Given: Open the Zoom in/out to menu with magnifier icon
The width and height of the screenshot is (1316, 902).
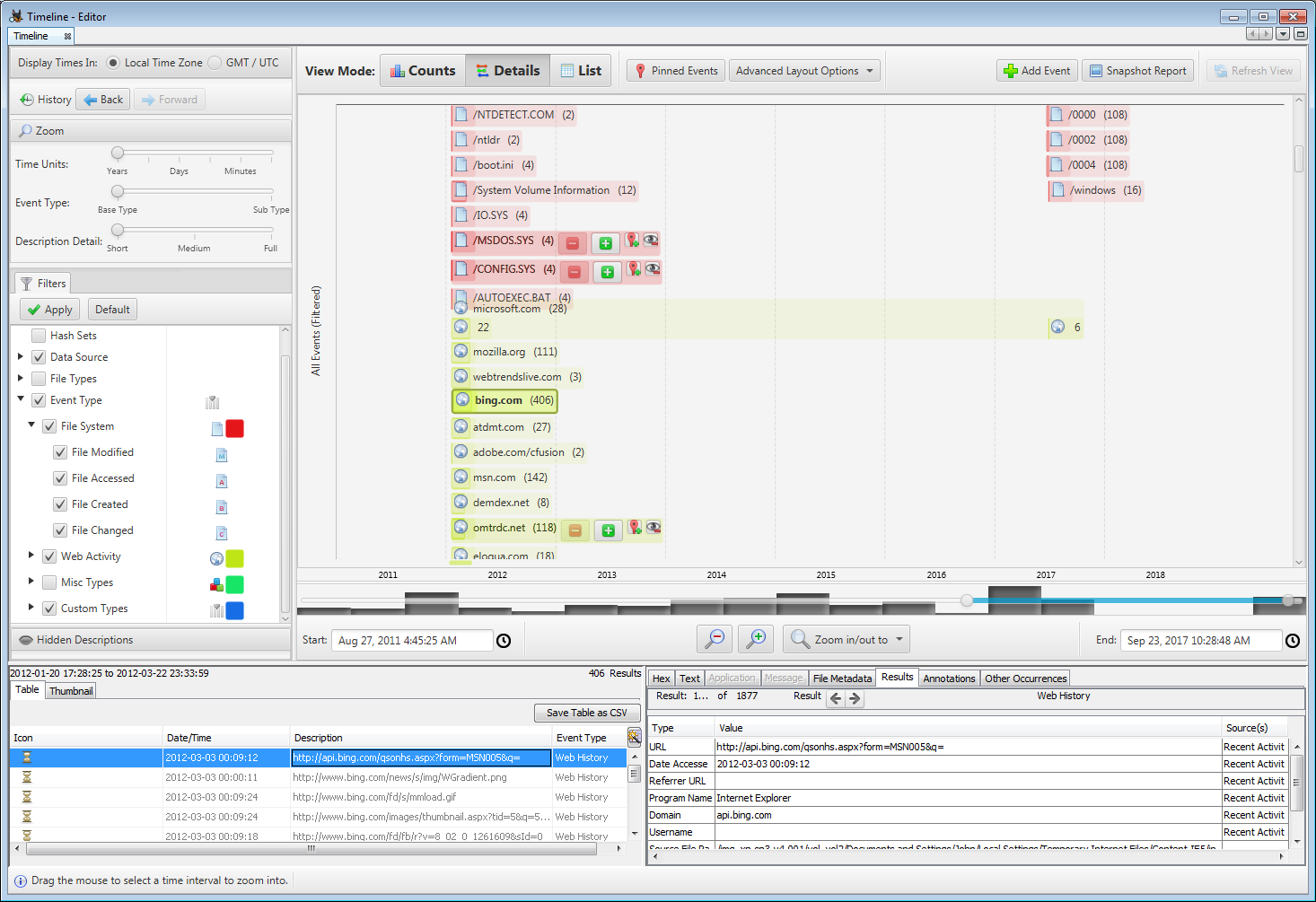Looking at the screenshot, I should 845,639.
